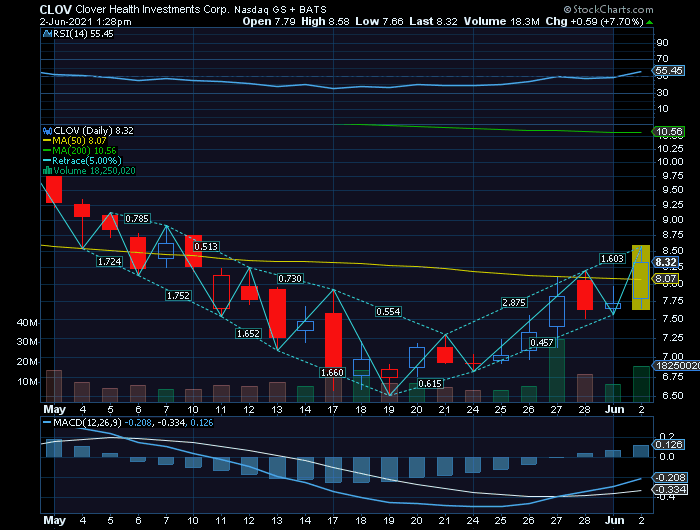Click the 0.513 retracement label
The width and height of the screenshot is (700, 530).
click(206, 246)
